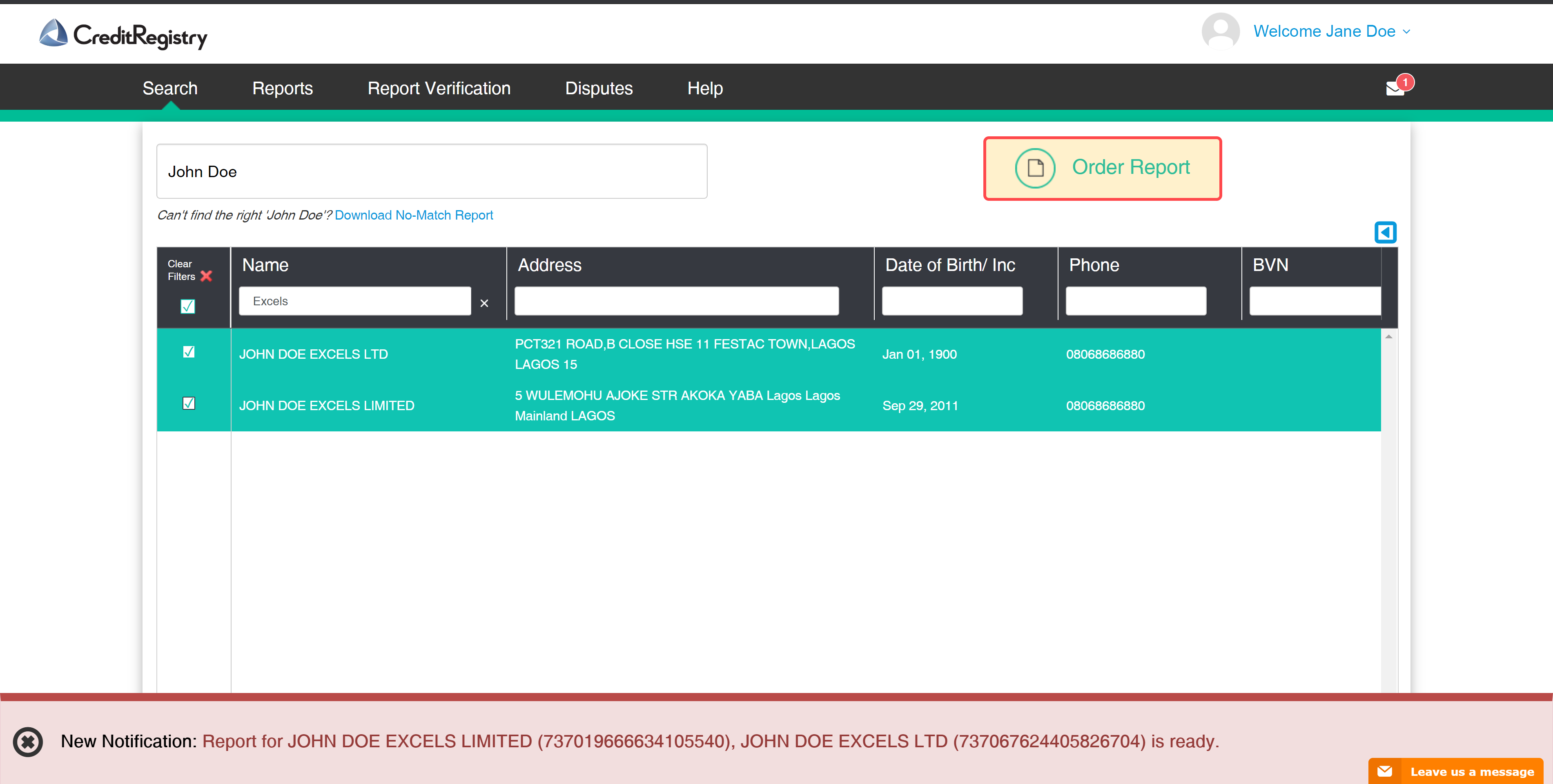1553x784 pixels.
Task: Click the blue collapse panel arrow icon
Action: point(1385,232)
